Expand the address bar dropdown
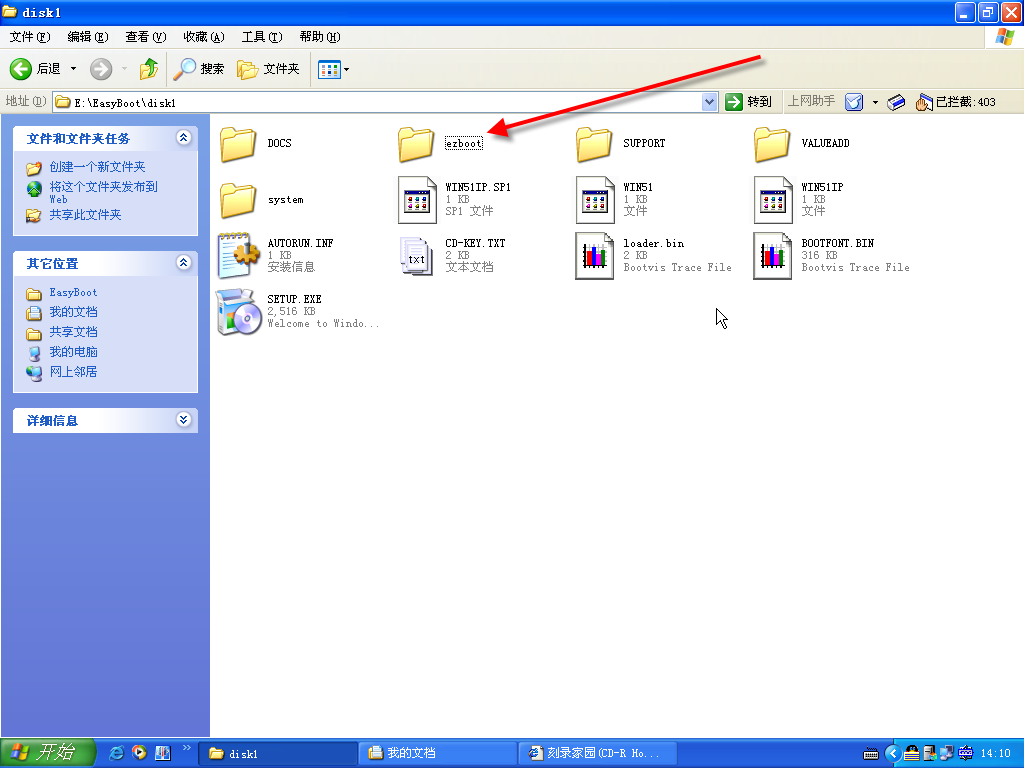Screen dimensions: 1024x768 [709, 102]
